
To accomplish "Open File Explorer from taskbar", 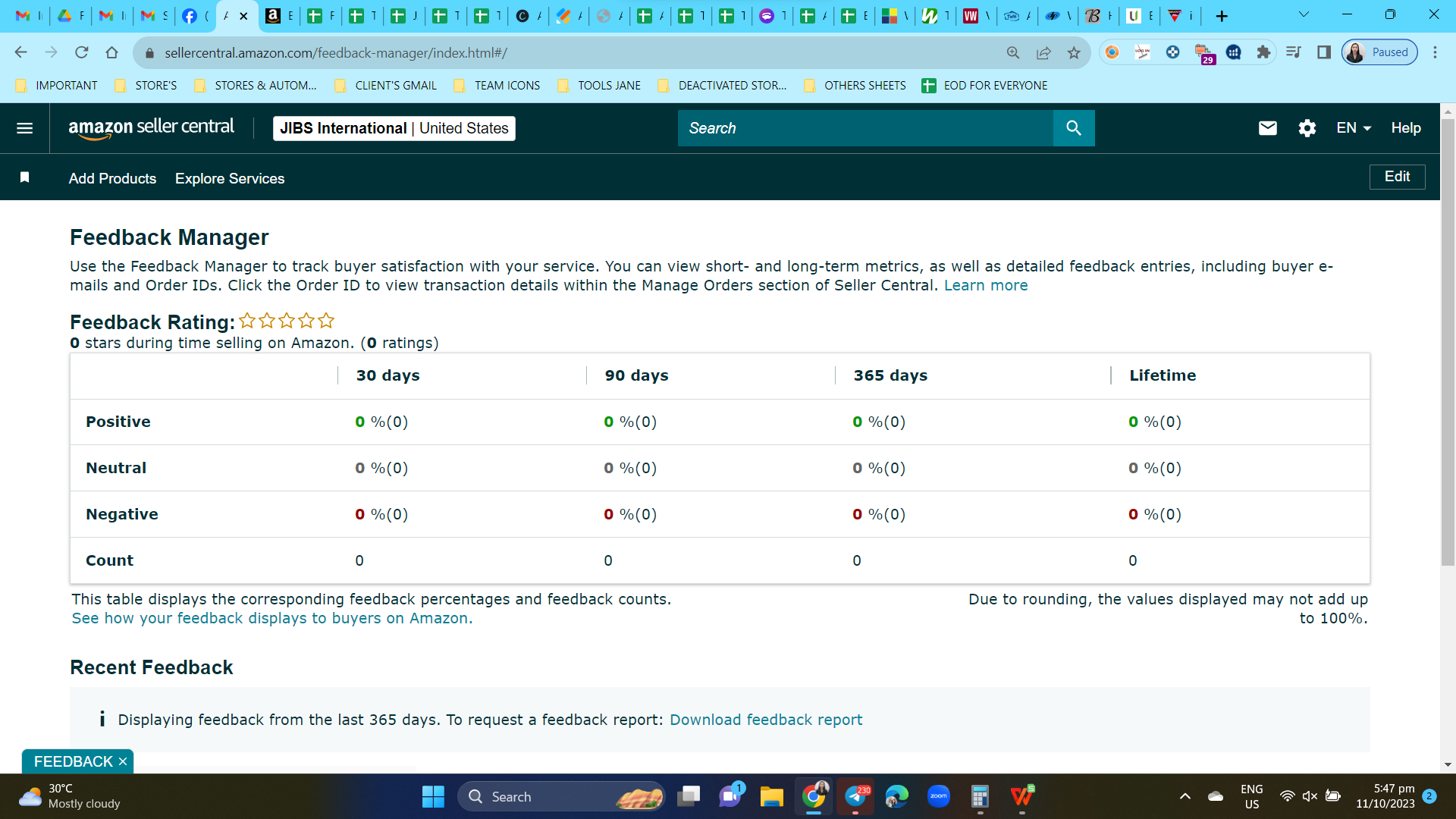I will 772,796.
